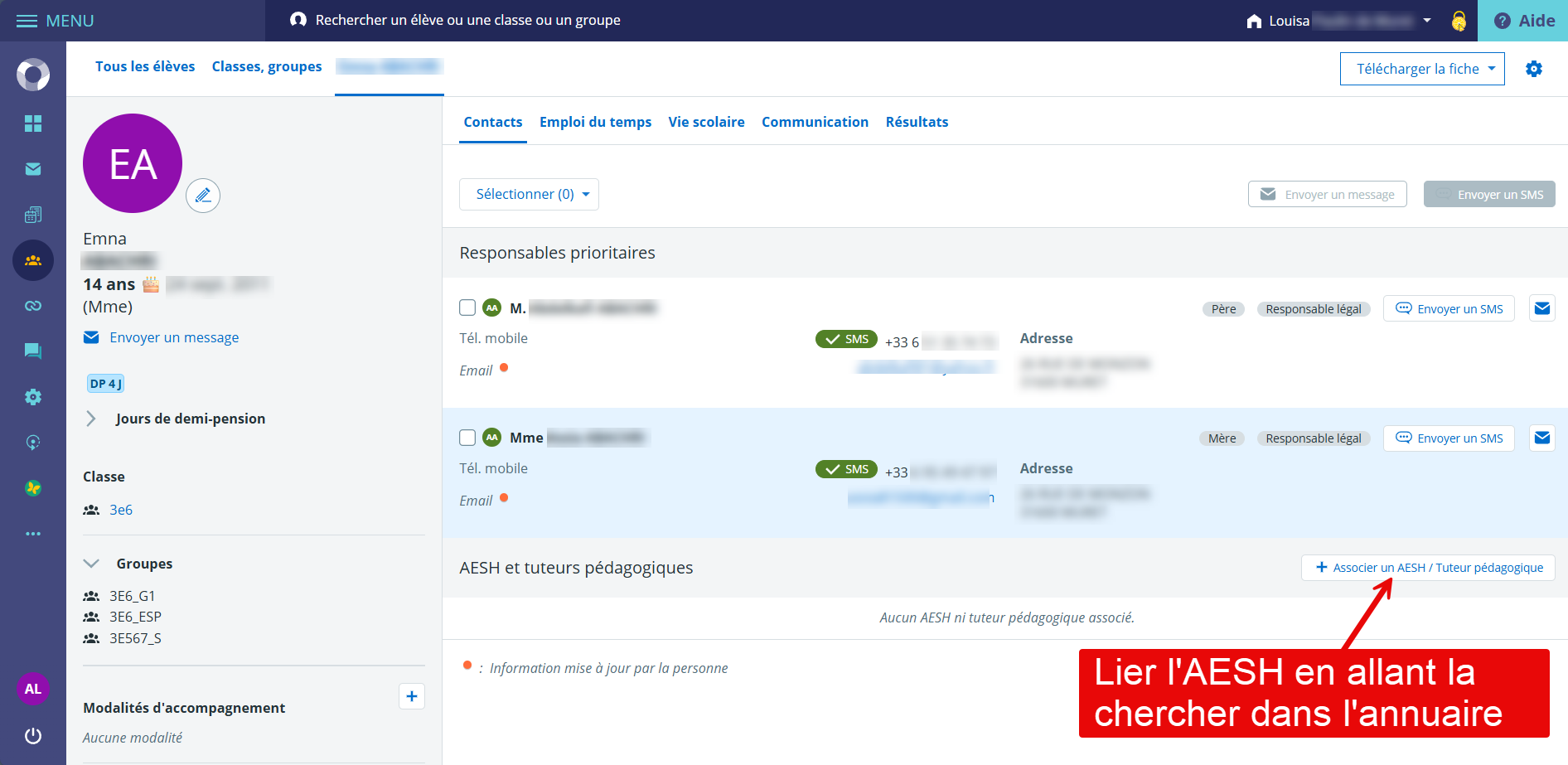Open the mail envelope icon in sidebar
The height and width of the screenshot is (765, 1568).
[x=33, y=169]
